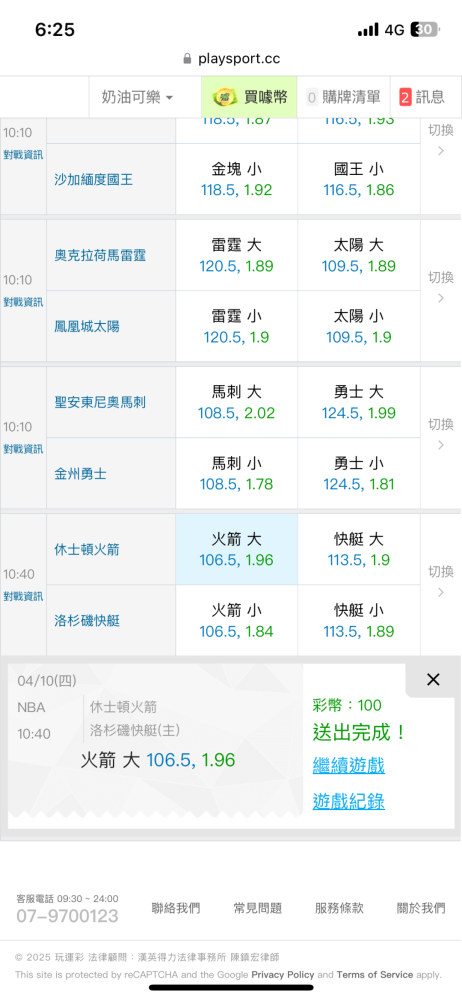Viewport: 462px width, 1000px height.
Task: Deselect highlighted 火箭 大 106.5 cell
Action: (236, 550)
